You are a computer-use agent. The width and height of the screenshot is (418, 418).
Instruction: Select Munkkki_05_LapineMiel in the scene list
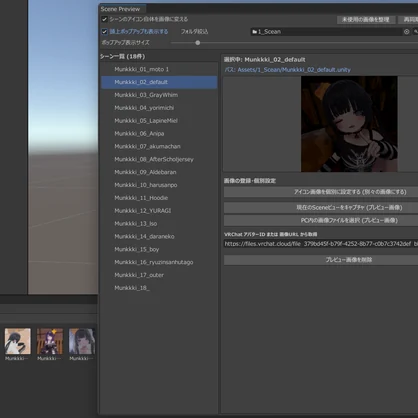pyautogui.click(x=159, y=121)
